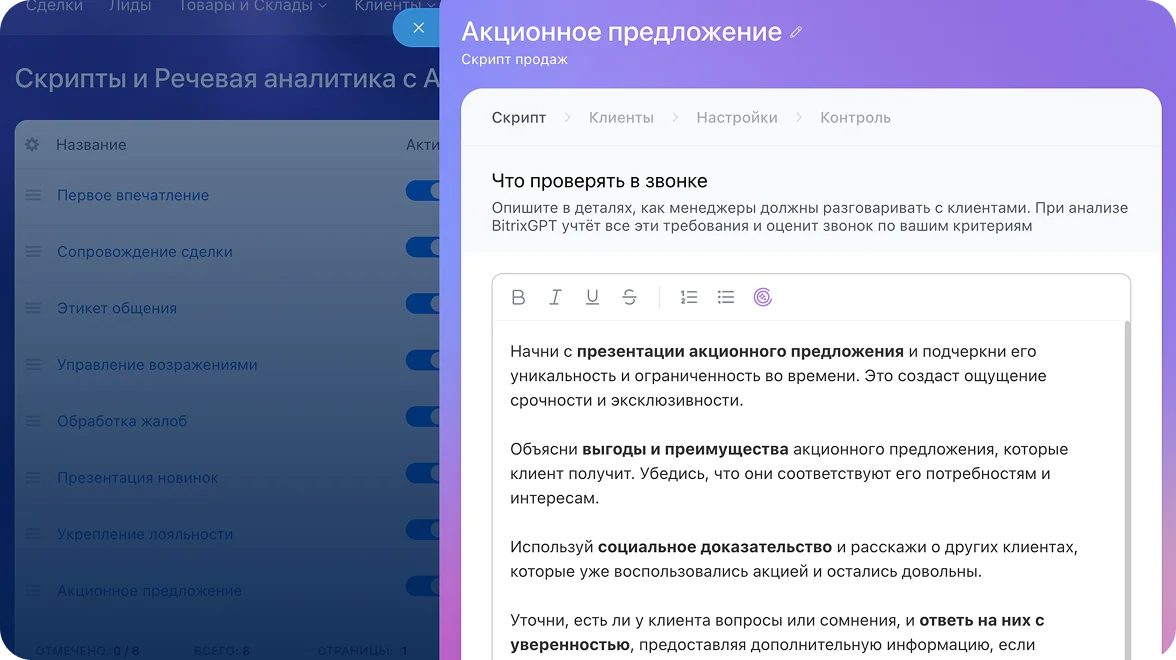Click the bold text социальное доказательство
Image resolution: width=1176 pixels, height=660 pixels.
point(715,547)
